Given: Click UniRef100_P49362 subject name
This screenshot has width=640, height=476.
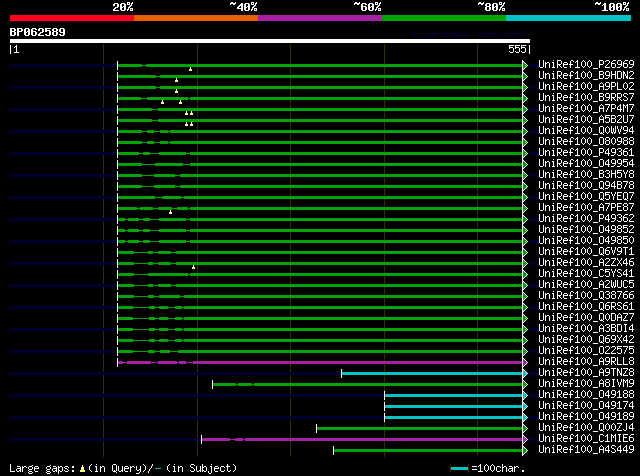Looking at the screenshot, I should pyautogui.click(x=586, y=219).
